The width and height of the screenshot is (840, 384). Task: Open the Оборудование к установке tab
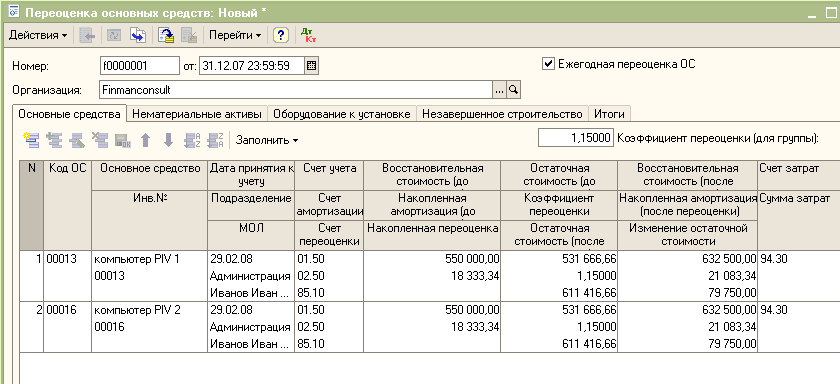(x=342, y=114)
